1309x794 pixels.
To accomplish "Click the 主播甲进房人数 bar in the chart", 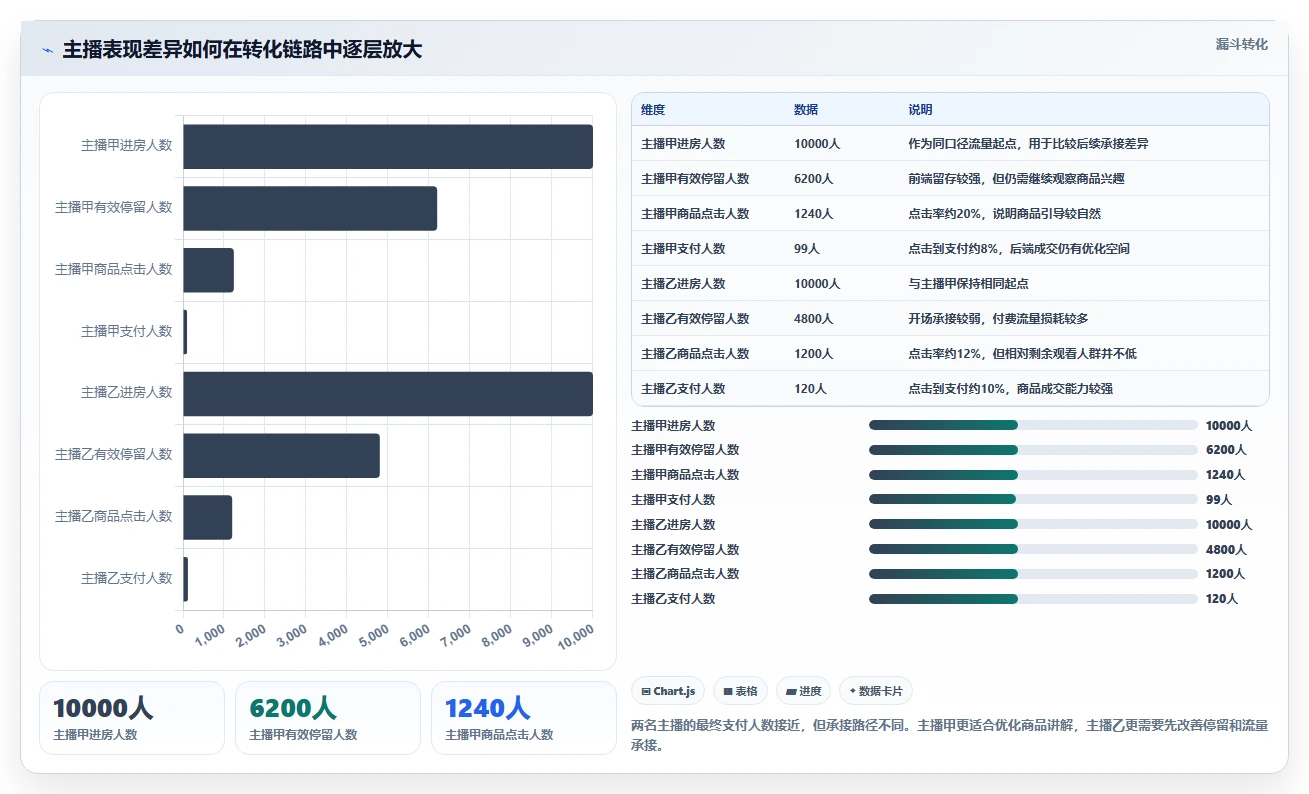I will coord(388,146).
